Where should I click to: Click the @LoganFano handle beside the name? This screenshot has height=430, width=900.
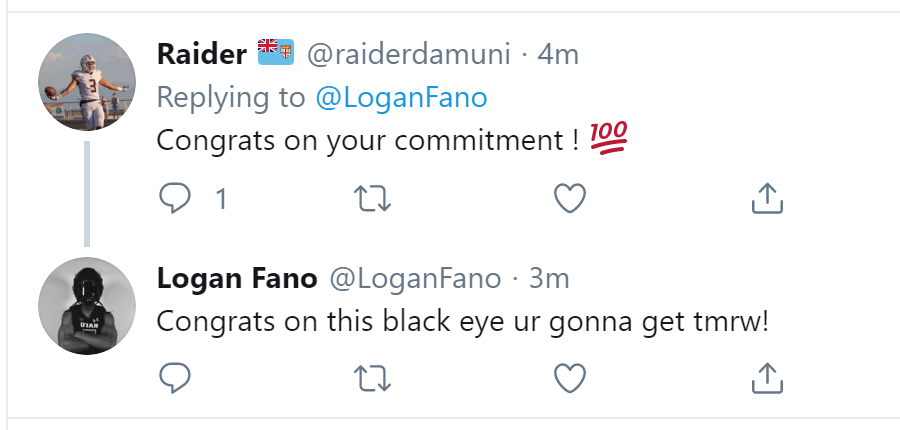pyautogui.click(x=414, y=278)
